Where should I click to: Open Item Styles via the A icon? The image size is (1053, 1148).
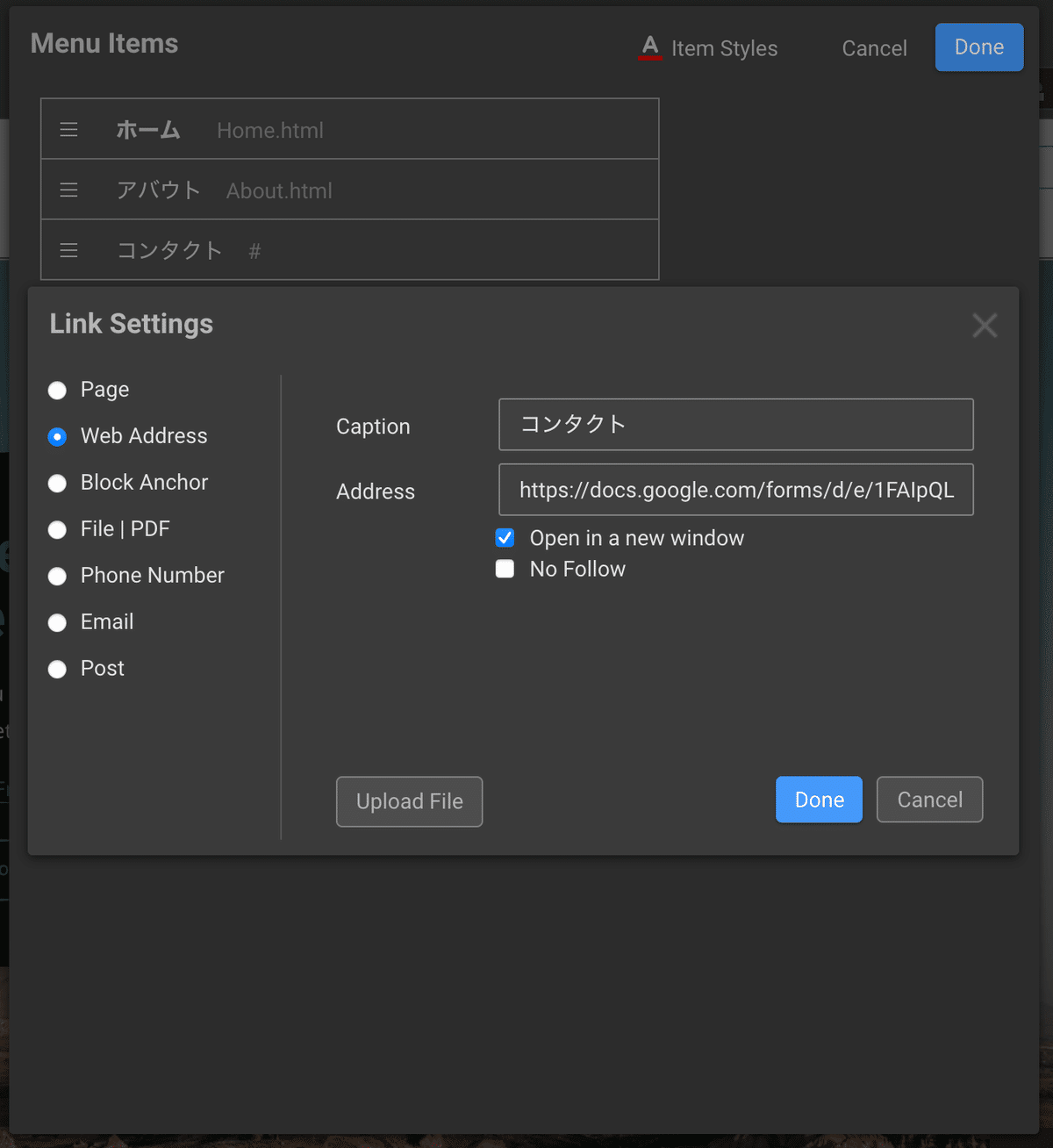650,47
